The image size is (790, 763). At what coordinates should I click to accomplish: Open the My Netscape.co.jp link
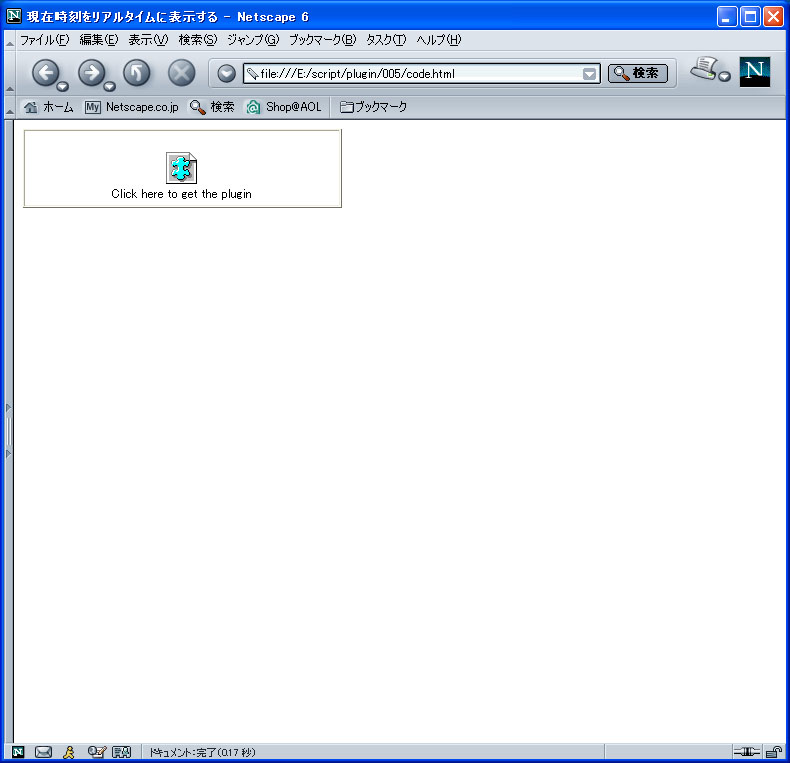click(131, 107)
